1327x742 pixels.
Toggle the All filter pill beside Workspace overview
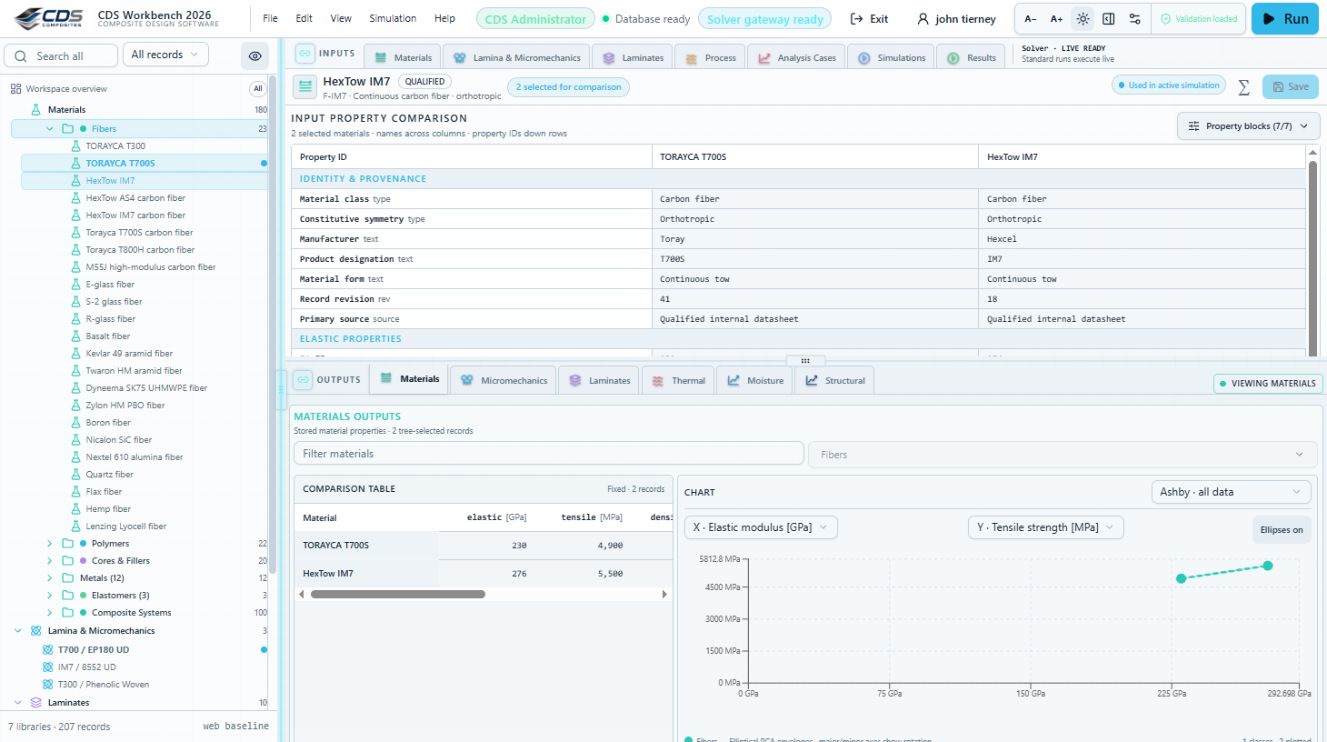pyautogui.click(x=257, y=89)
